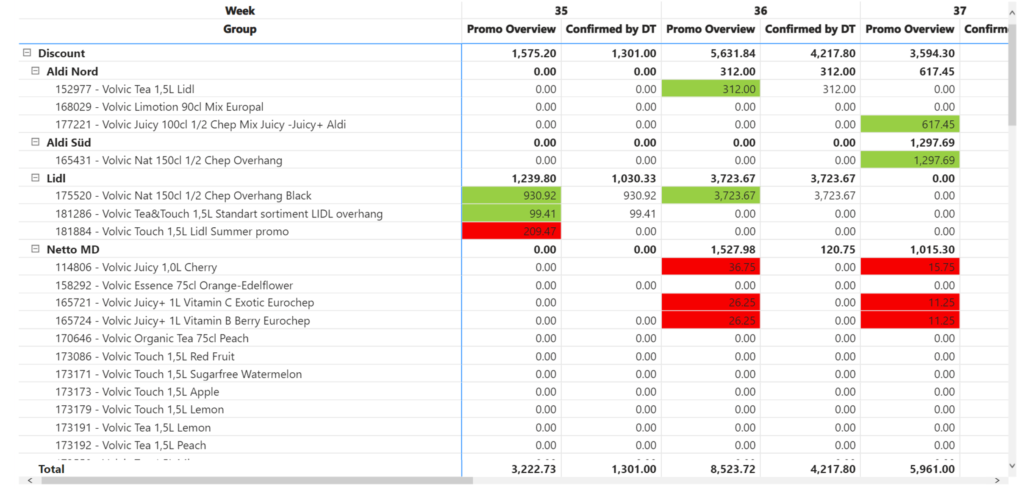The image size is (1024, 502).
Task: Select row 114806 - Volvic Juicy 1,0L Cherry
Action: 240,267
